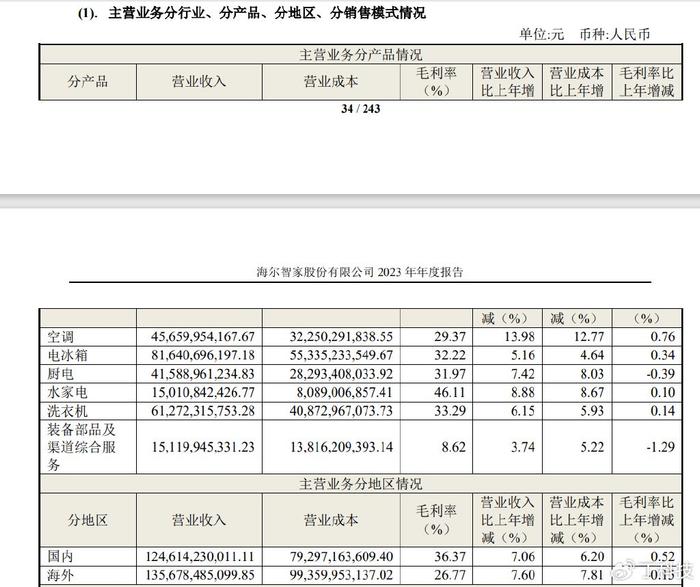Select the 海外 row label

click(x=61, y=575)
